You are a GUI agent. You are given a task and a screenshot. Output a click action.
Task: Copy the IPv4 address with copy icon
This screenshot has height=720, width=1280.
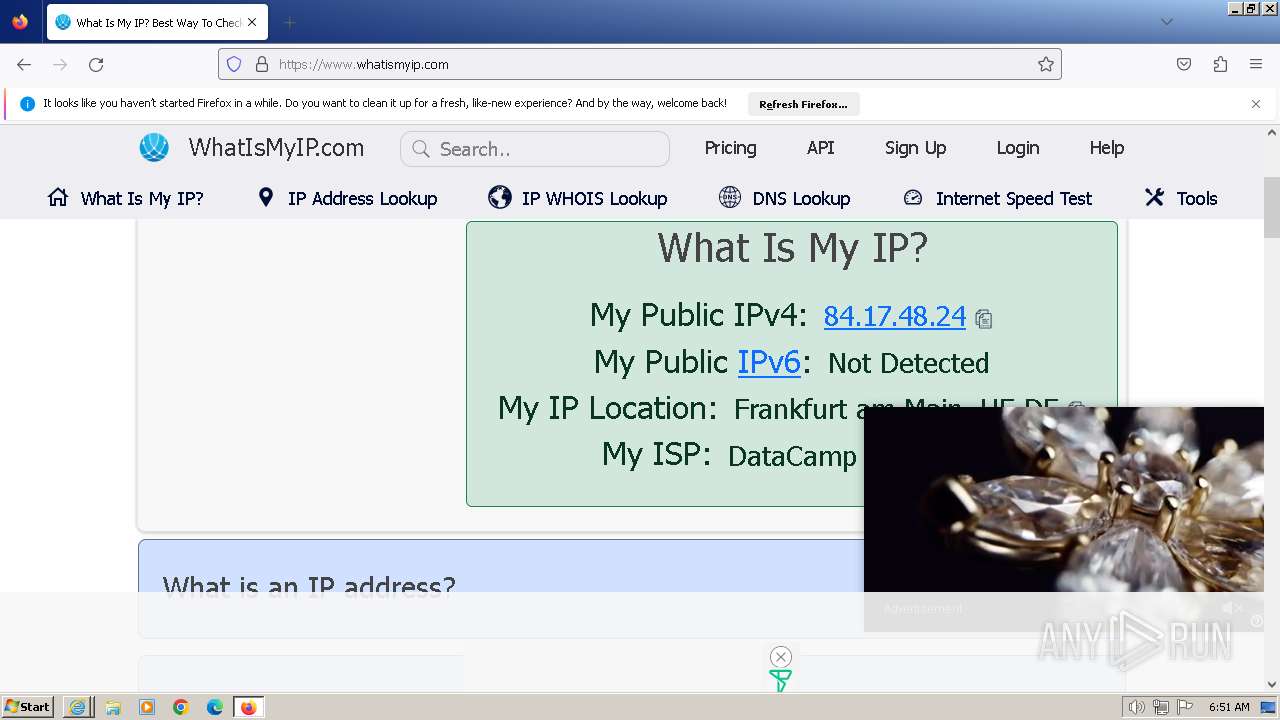pyautogui.click(x=984, y=319)
